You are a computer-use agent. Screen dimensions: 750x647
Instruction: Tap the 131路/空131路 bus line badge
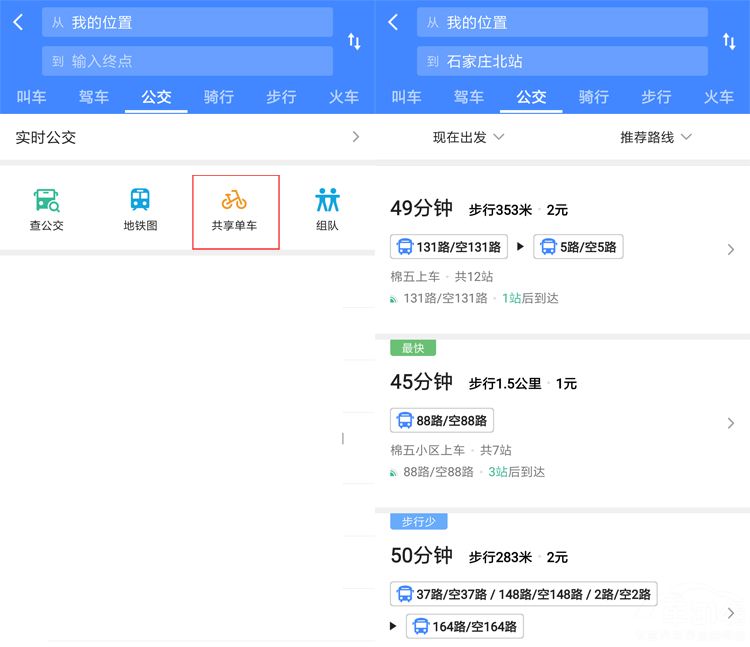point(449,247)
